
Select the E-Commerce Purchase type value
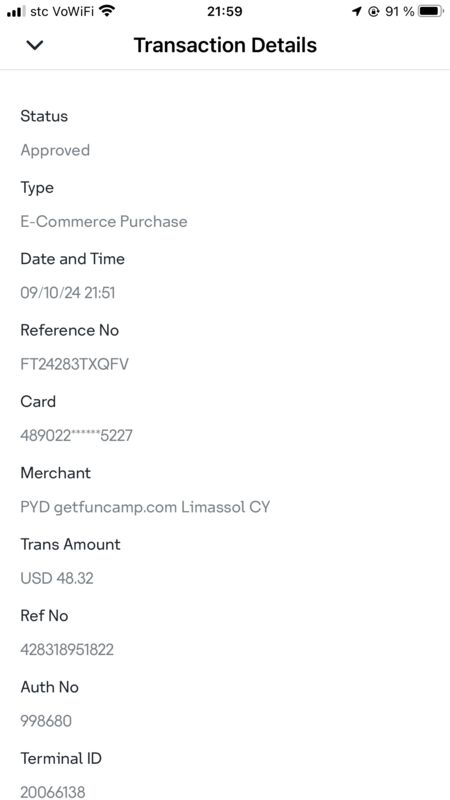104,221
